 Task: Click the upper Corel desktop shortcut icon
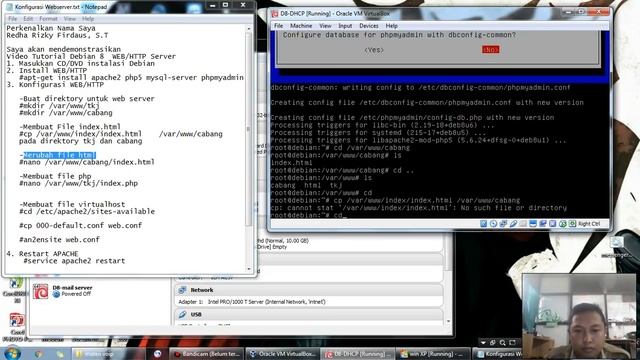pos(16,283)
